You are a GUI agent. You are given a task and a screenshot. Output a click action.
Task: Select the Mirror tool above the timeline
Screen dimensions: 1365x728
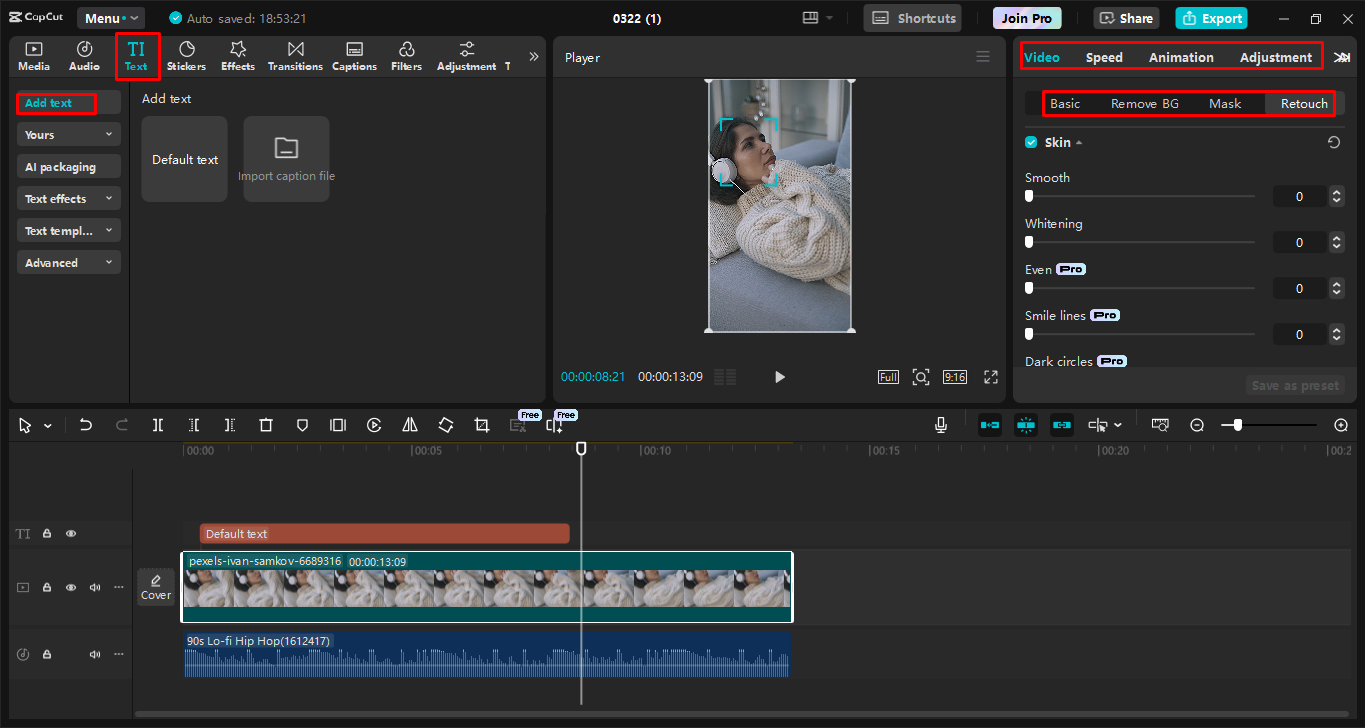coord(409,425)
